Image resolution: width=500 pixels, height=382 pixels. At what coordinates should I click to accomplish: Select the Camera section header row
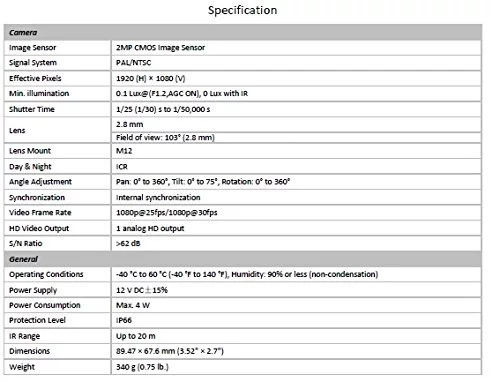click(243, 32)
